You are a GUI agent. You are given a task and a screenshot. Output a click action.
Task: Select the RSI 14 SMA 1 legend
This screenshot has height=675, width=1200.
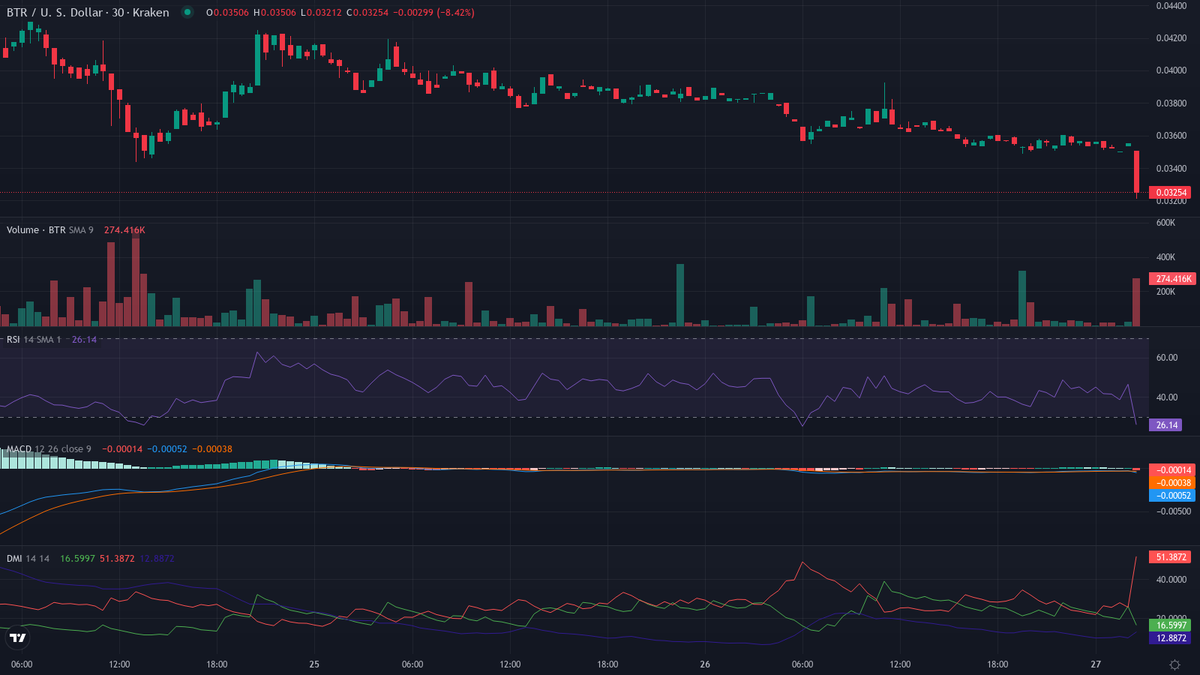35,340
